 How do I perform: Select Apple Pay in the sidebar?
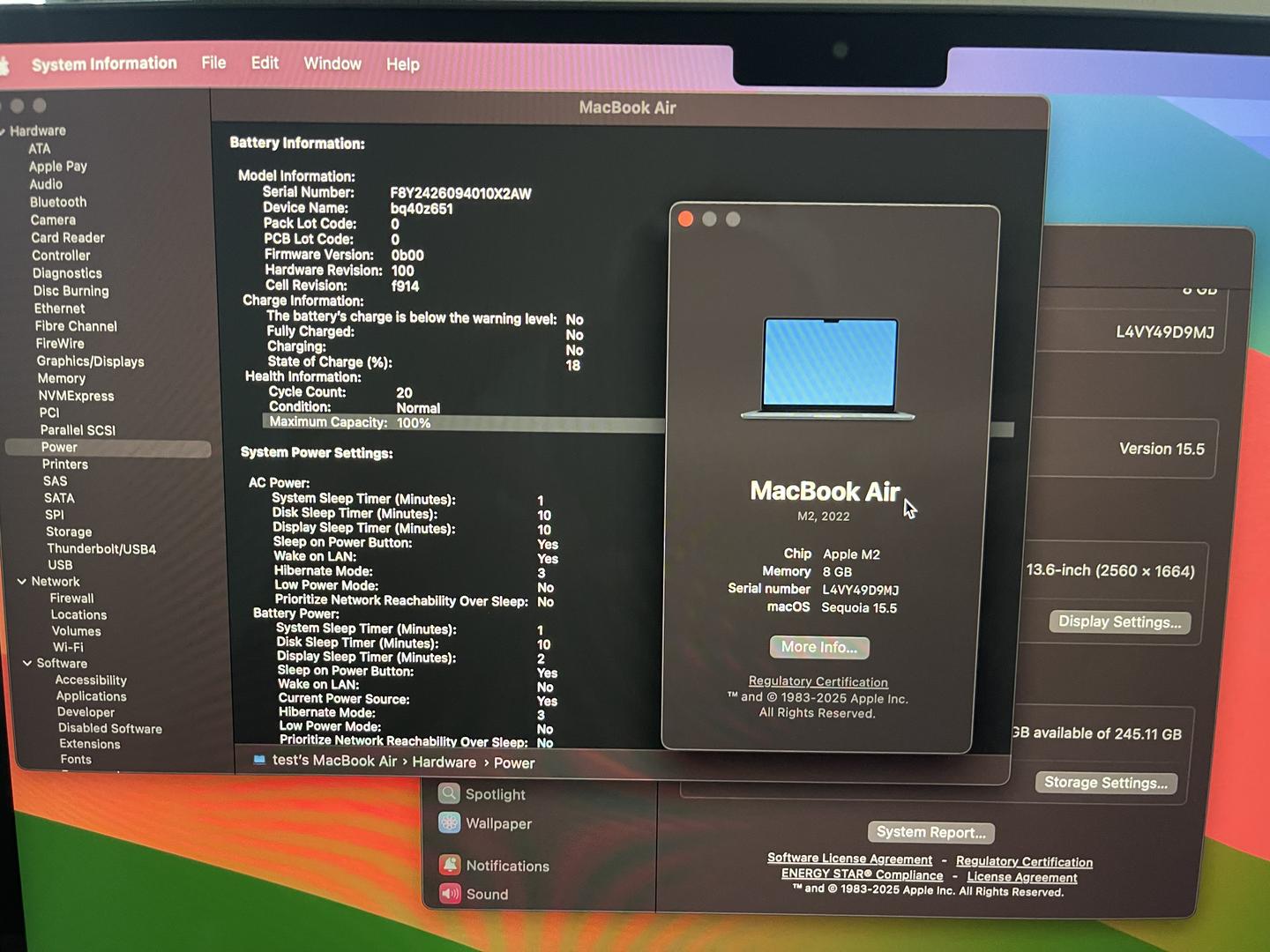coord(57,167)
